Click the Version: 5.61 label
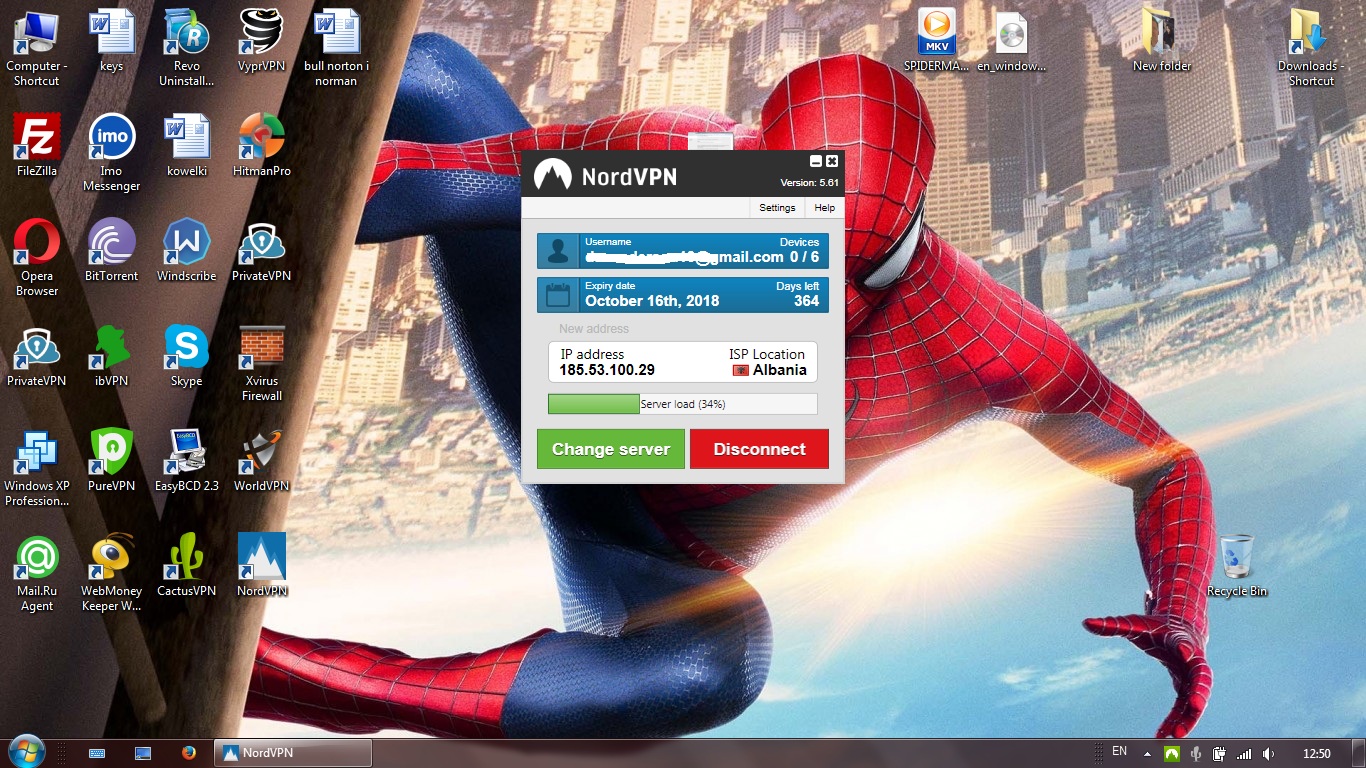 809,183
